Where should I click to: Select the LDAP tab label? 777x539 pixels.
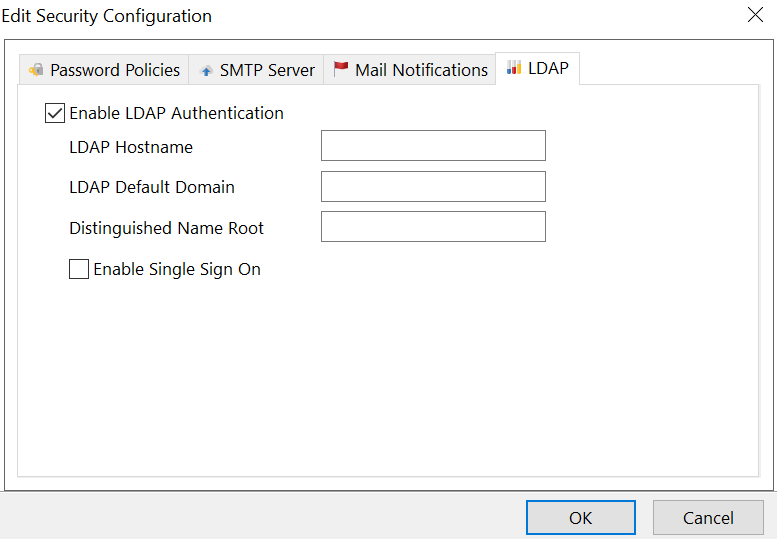(548, 69)
